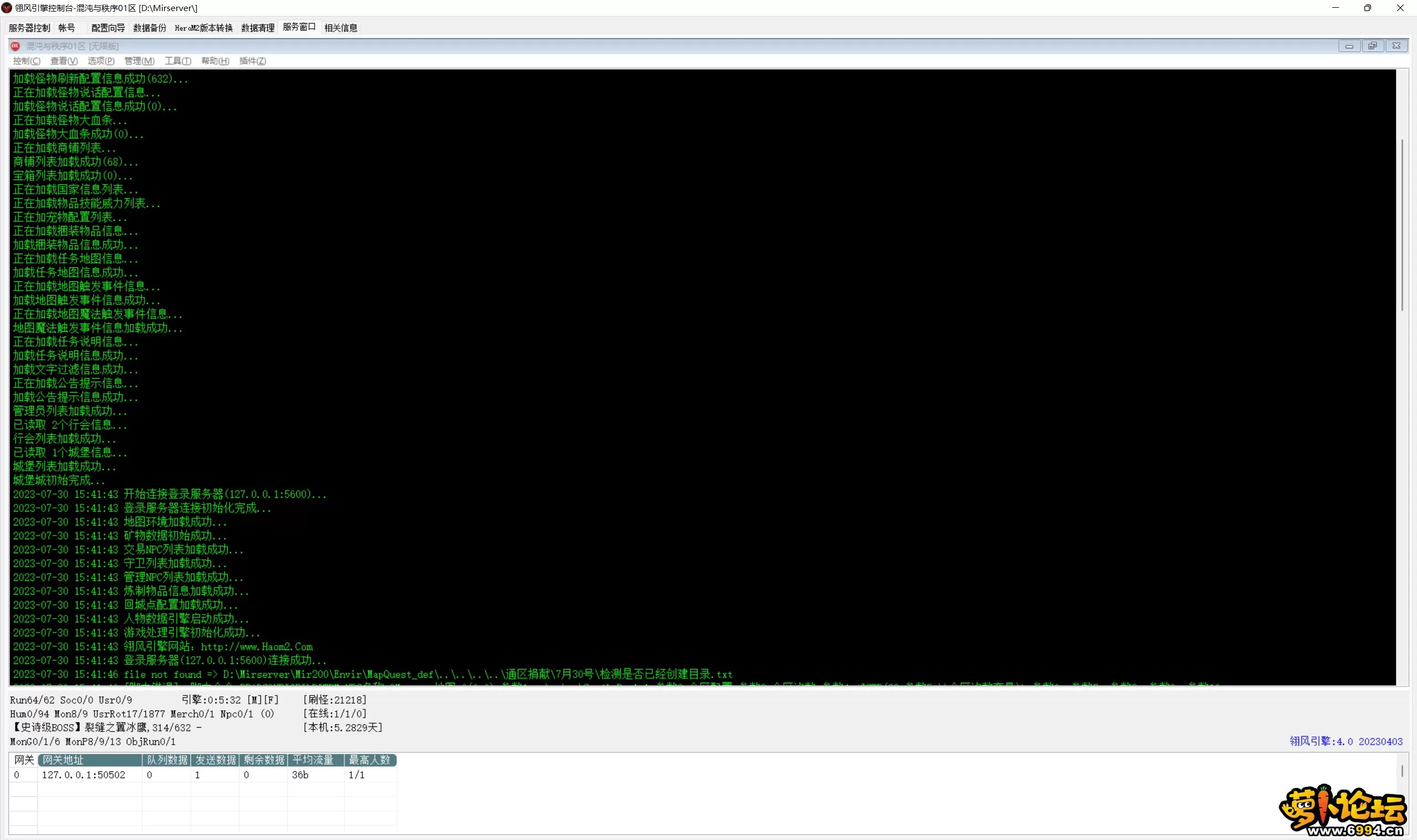This screenshot has height=840, width=1417.
Task: Click the log console vertical scrollbar thumb
Action: tap(1402, 225)
